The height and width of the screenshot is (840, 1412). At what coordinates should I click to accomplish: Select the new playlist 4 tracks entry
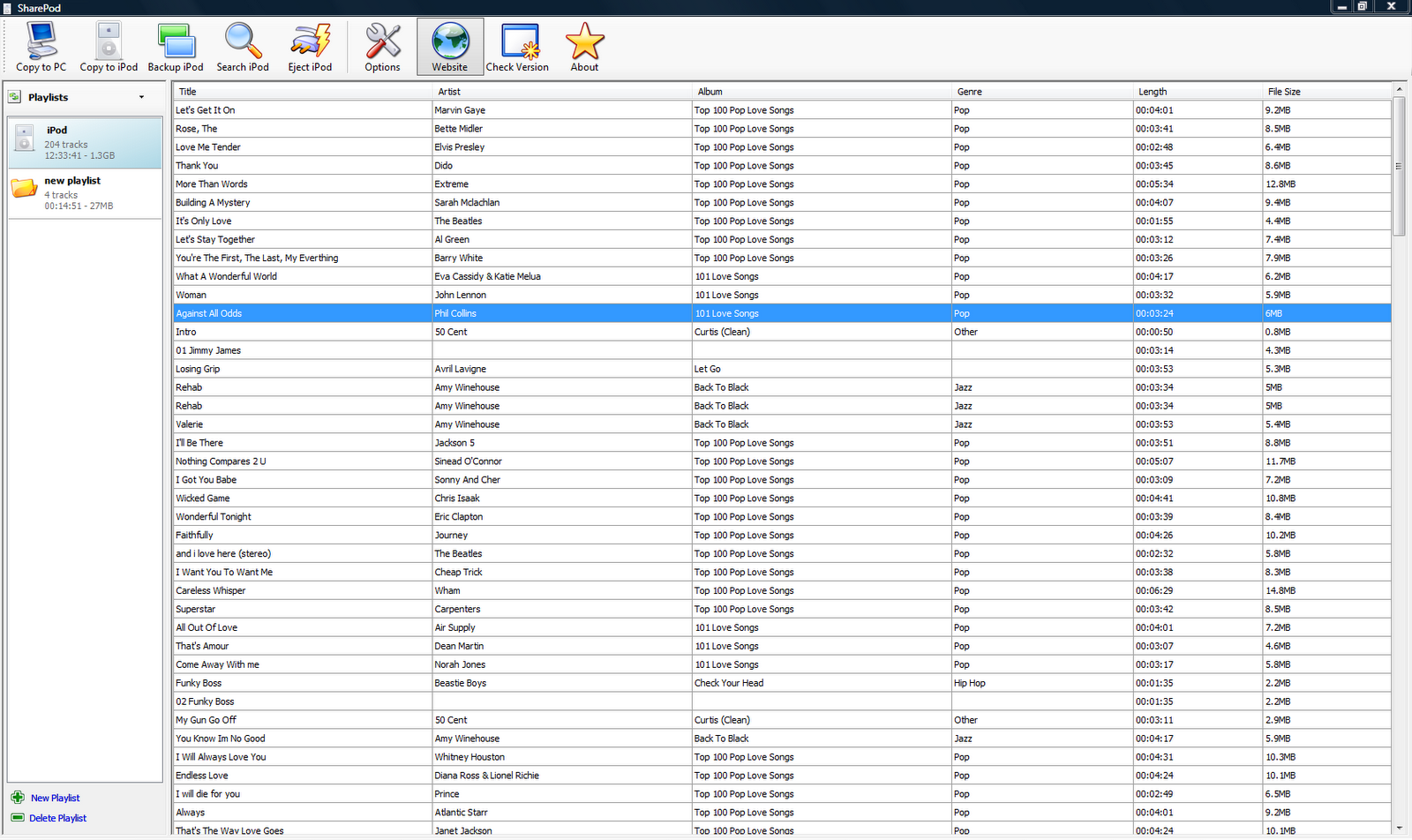[x=85, y=193]
